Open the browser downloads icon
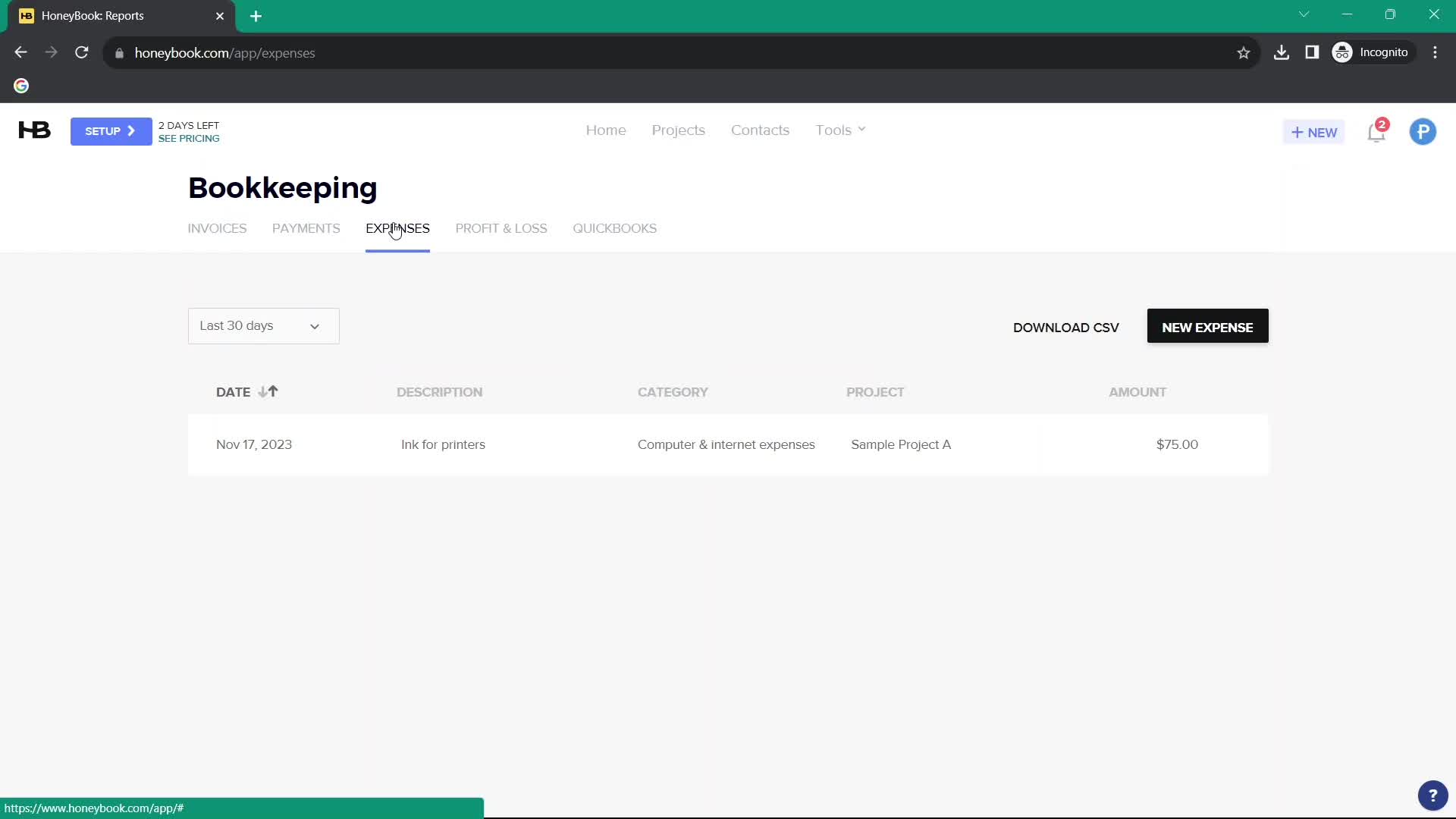 pos(1282,52)
